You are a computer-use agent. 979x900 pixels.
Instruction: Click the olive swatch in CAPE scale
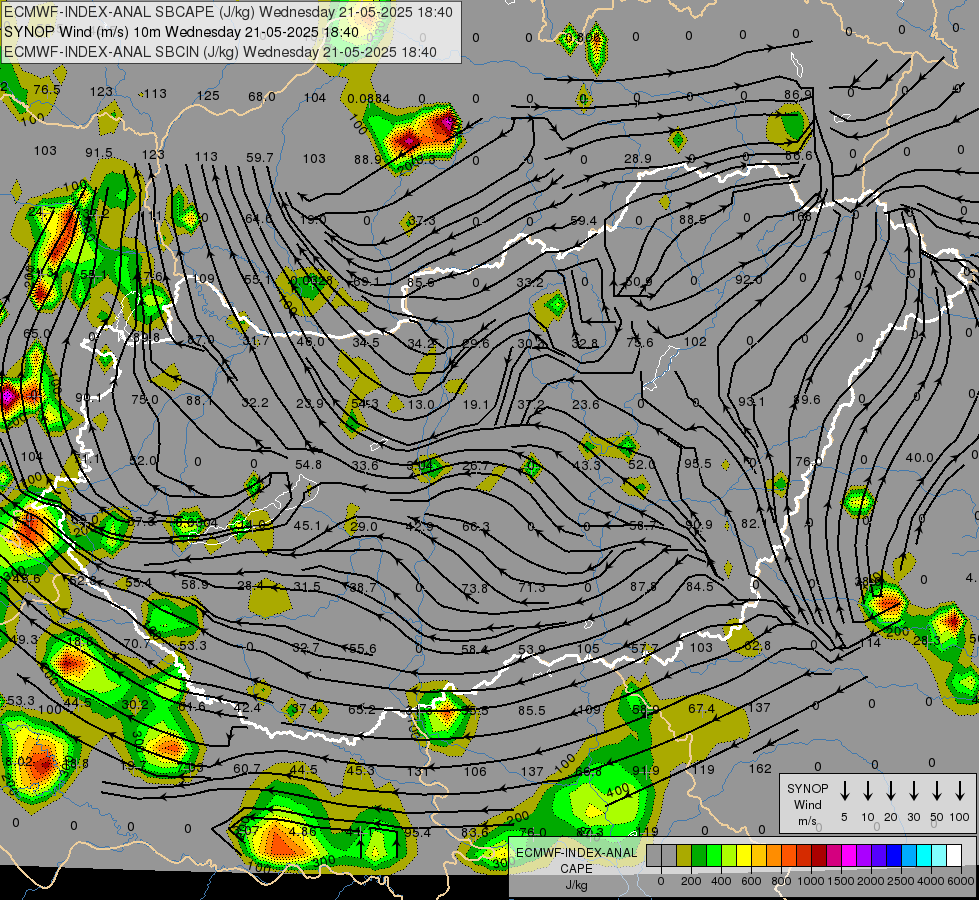click(684, 856)
